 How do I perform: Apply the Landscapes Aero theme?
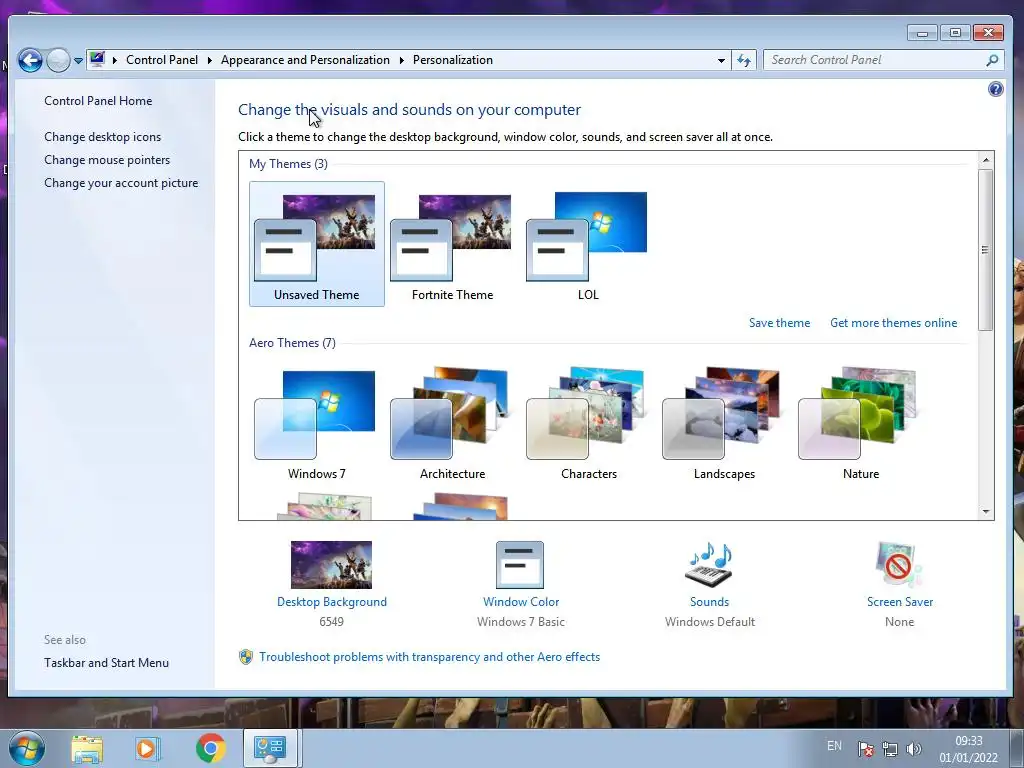724,423
